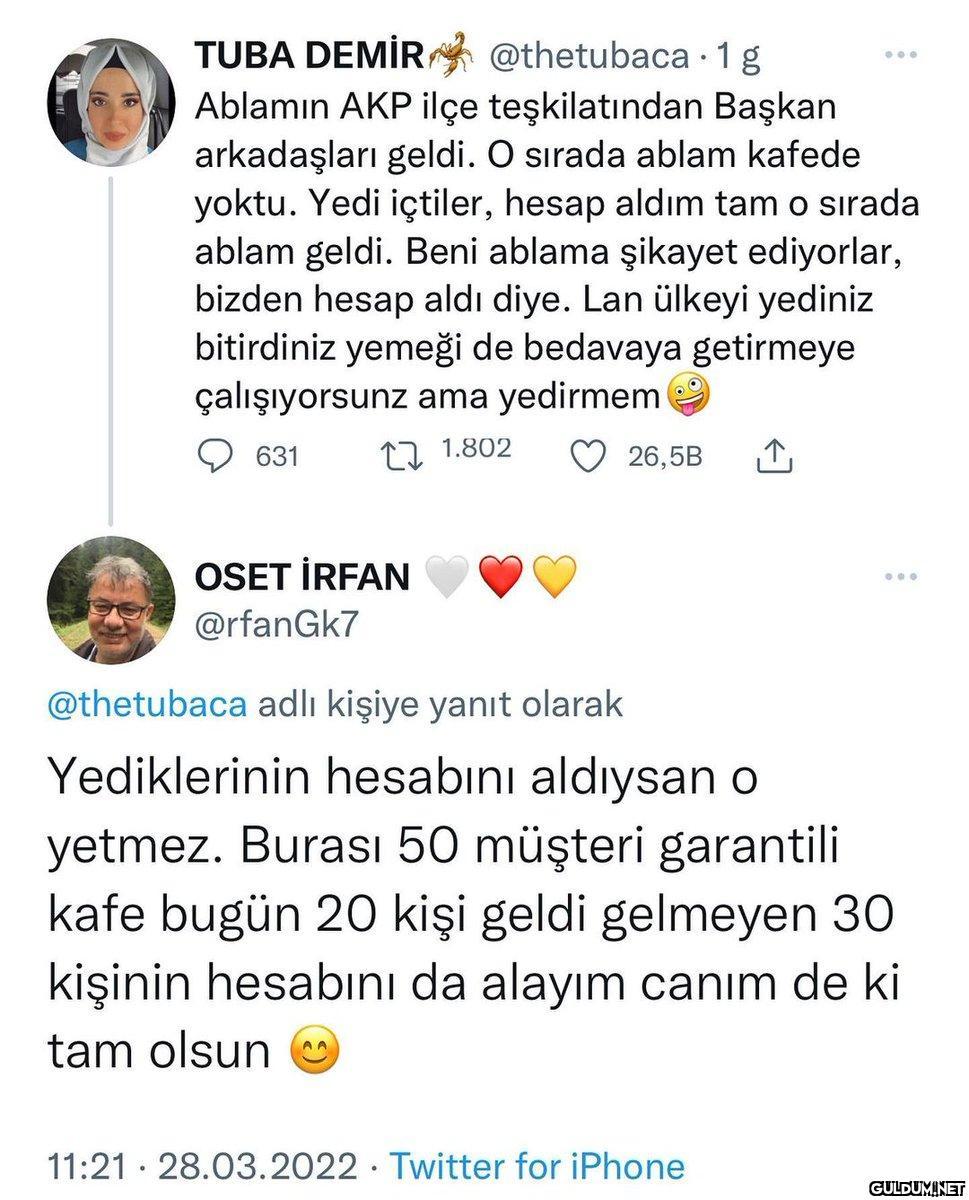The image size is (969, 1200).
Task: Open Oset İrfan's profile picture
Action: (x=110, y=600)
